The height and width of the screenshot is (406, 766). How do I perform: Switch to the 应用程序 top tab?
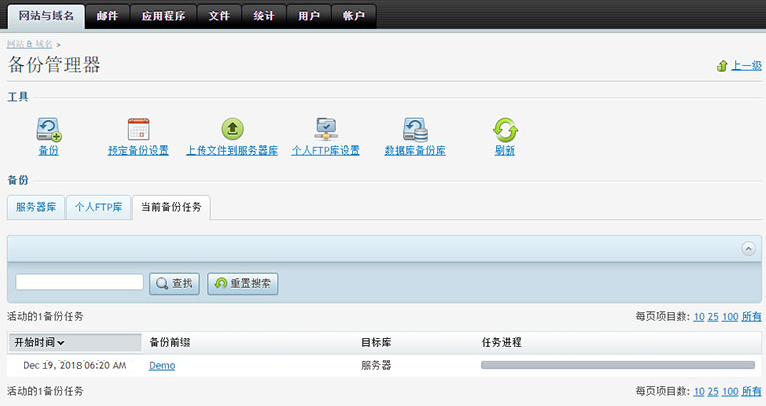click(163, 16)
